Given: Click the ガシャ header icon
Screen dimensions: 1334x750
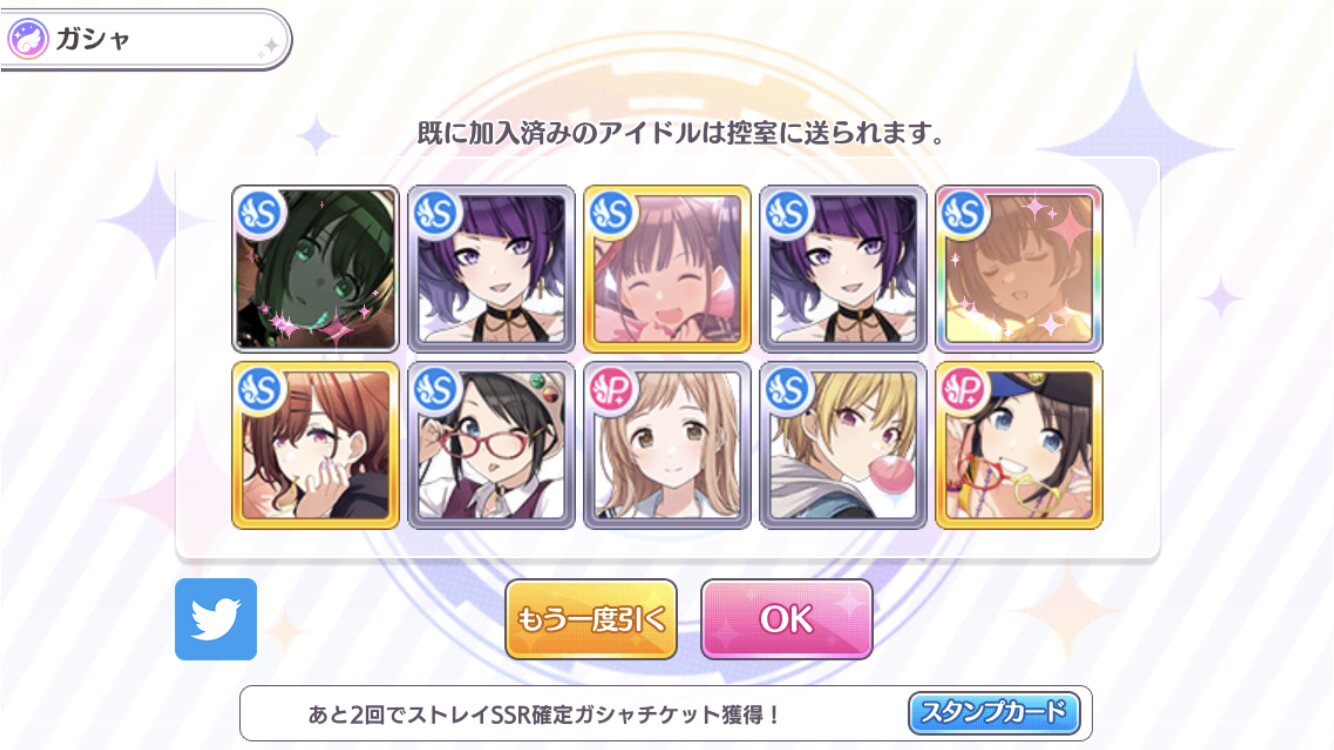Looking at the screenshot, I should 28,40.
